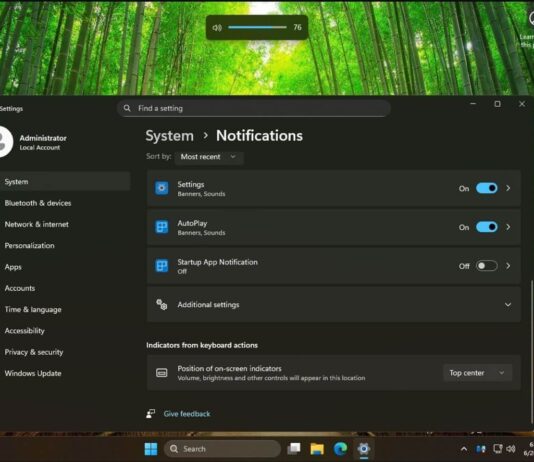Viewport: 534px width, 462px height.
Task: Enable Startup App Notification toggle
Action: [487, 266]
